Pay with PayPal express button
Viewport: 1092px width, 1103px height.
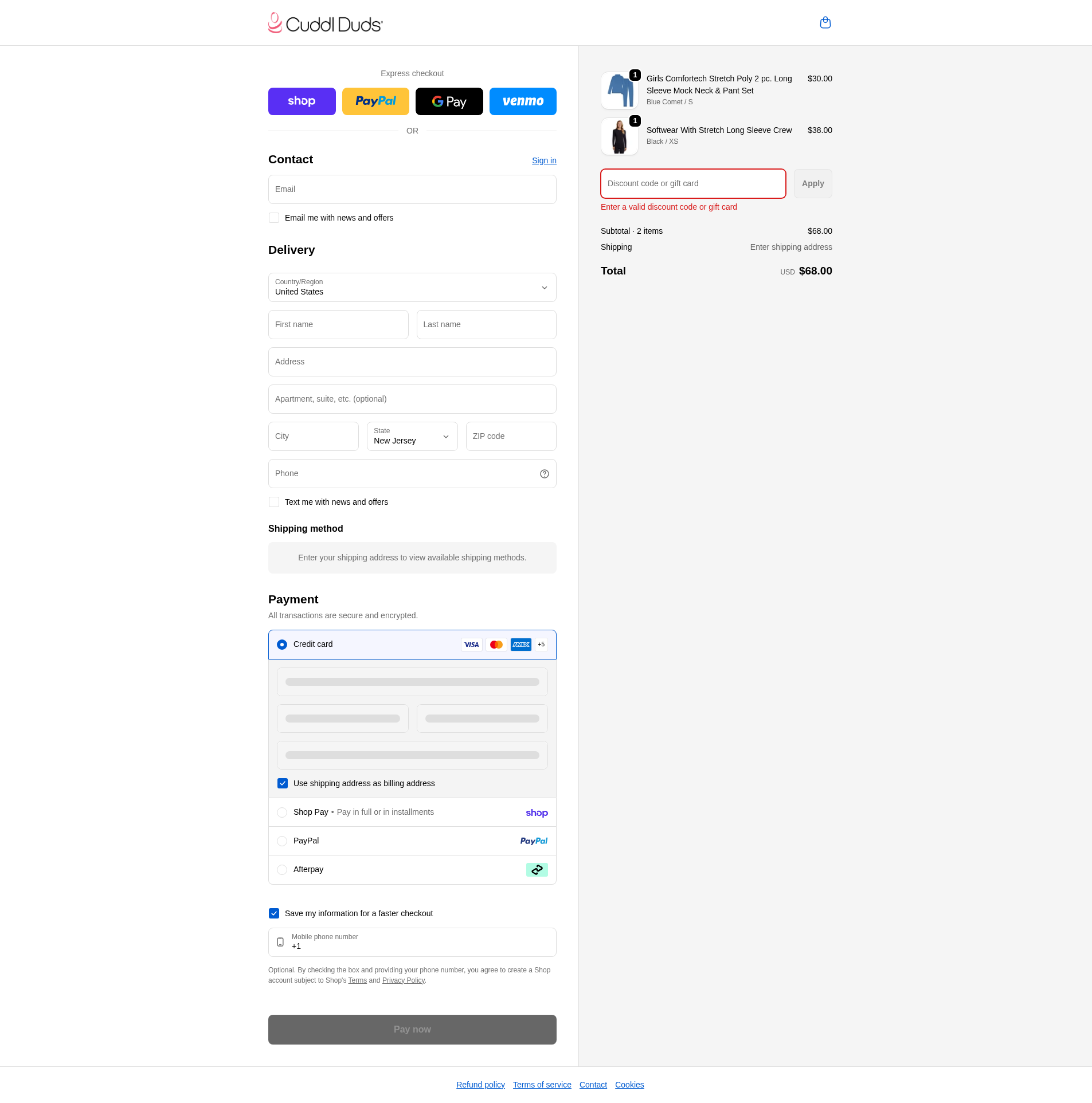(x=375, y=101)
